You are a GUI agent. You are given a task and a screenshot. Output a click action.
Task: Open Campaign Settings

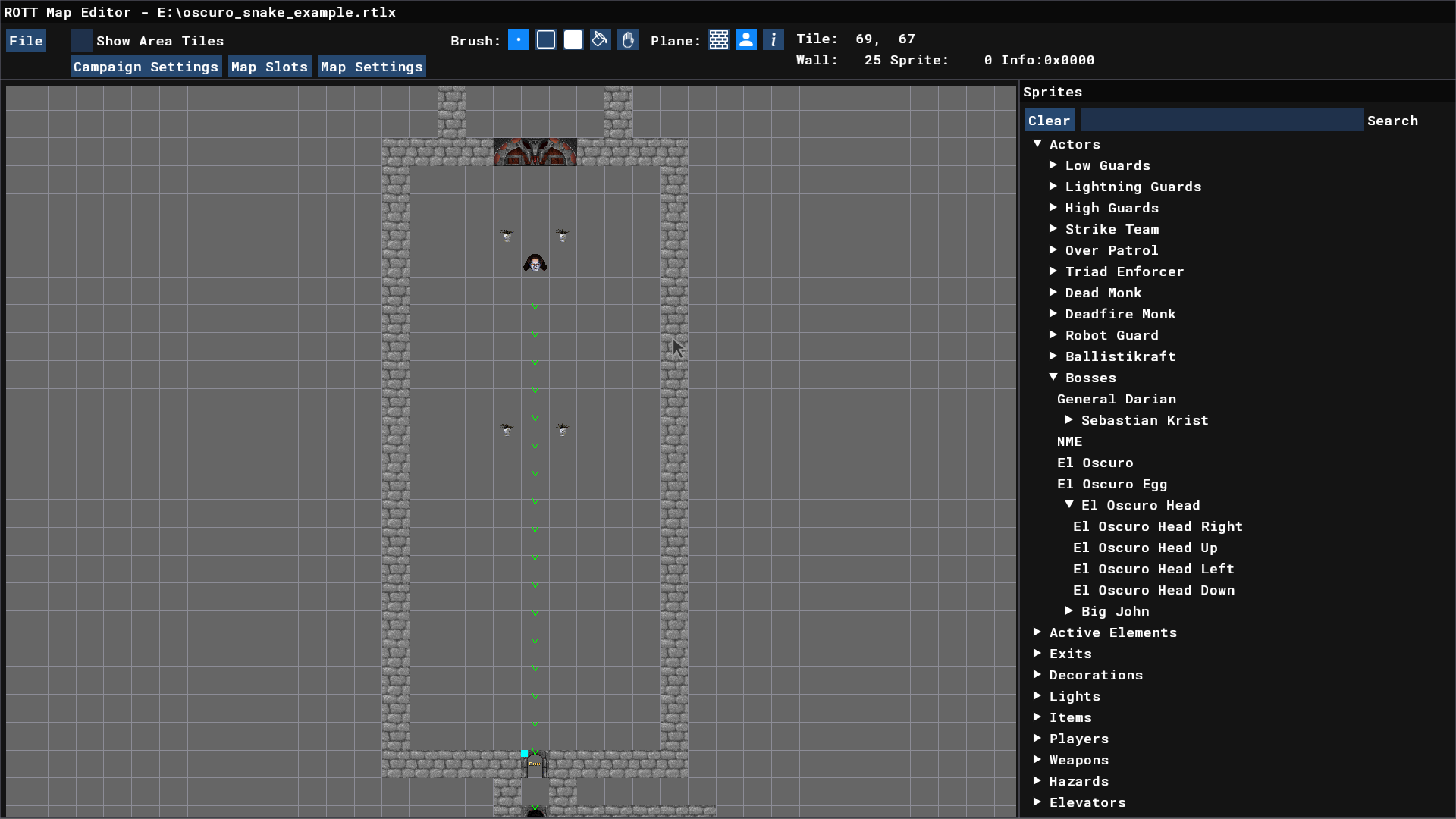(x=146, y=67)
